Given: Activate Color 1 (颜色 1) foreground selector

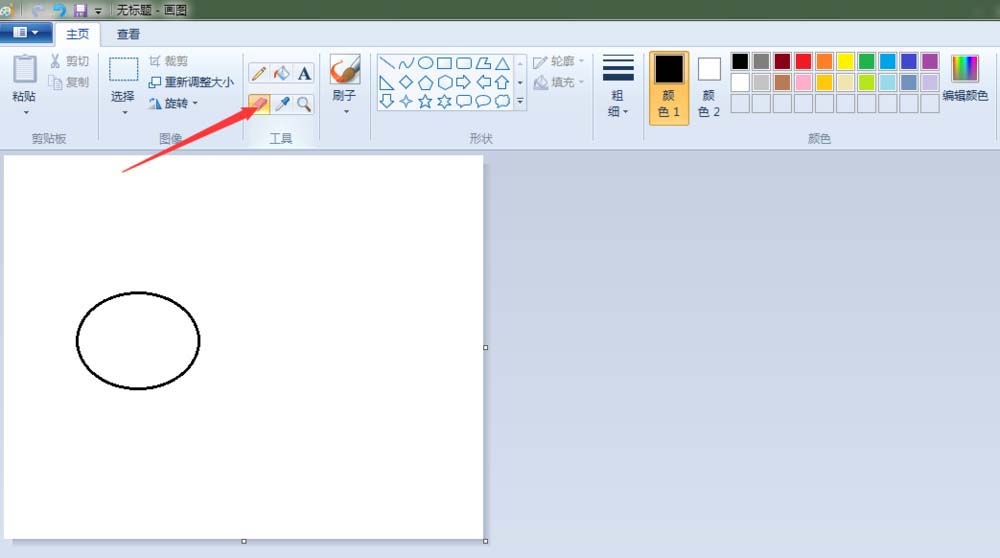Looking at the screenshot, I should 669,88.
